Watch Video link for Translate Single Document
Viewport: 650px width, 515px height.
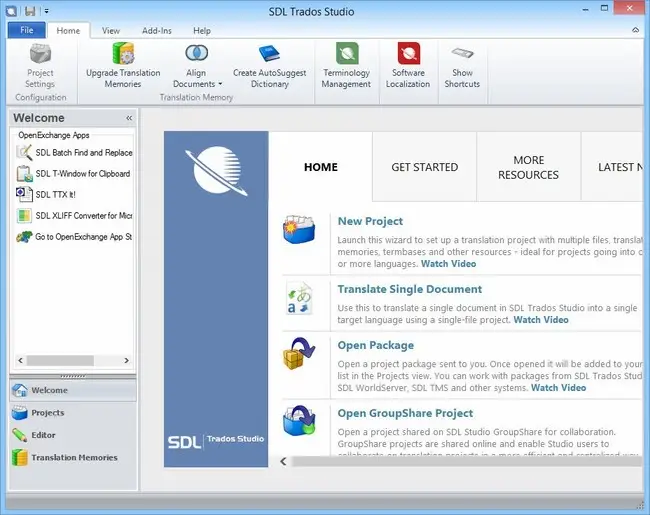point(541,320)
